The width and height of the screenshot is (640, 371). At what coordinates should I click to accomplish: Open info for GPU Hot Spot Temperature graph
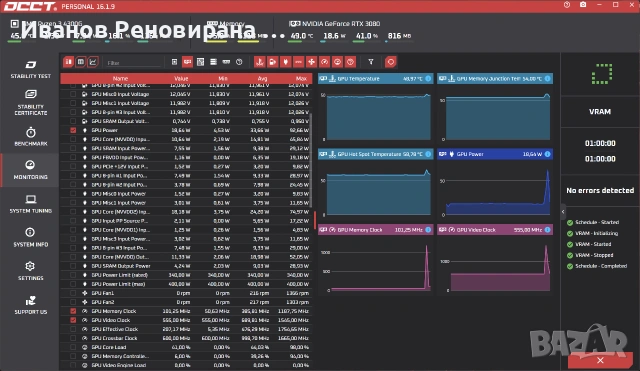428,154
